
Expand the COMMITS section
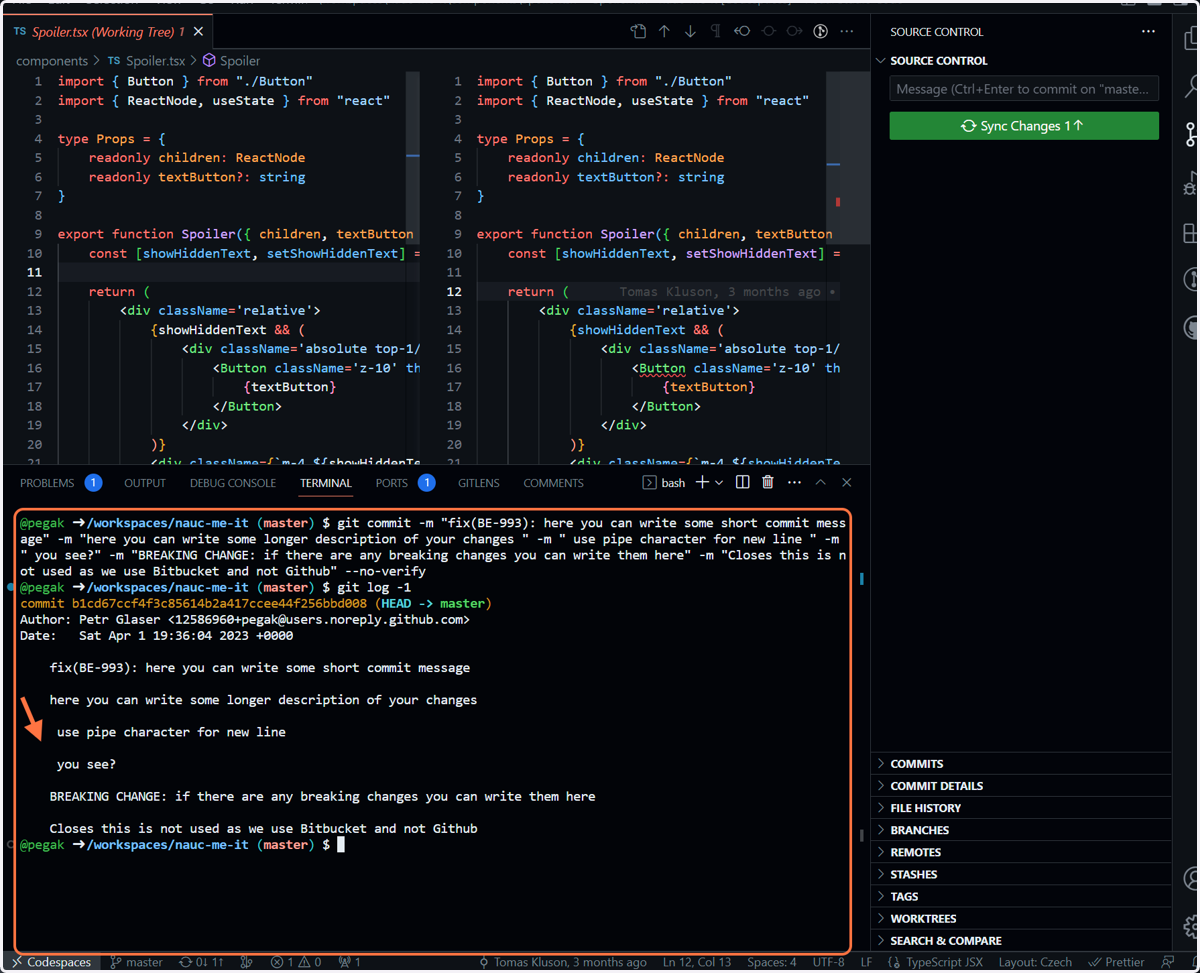pos(1021,764)
